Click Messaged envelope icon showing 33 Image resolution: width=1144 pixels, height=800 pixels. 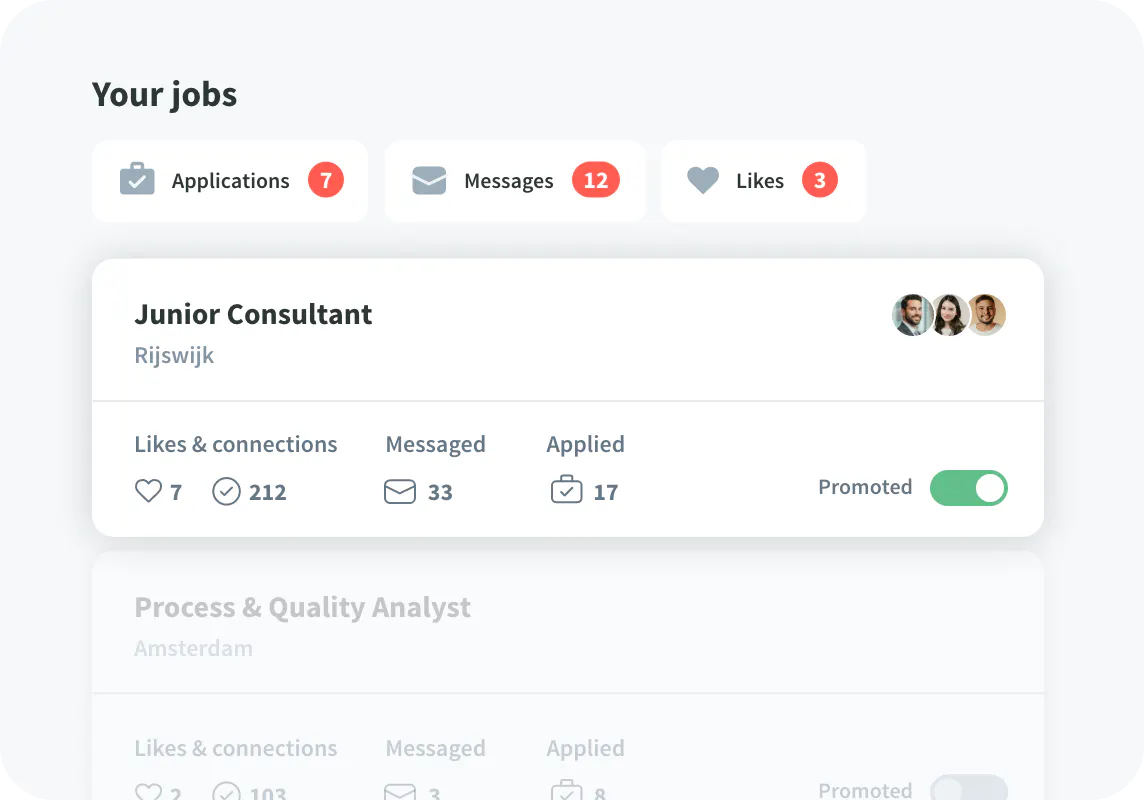click(400, 492)
